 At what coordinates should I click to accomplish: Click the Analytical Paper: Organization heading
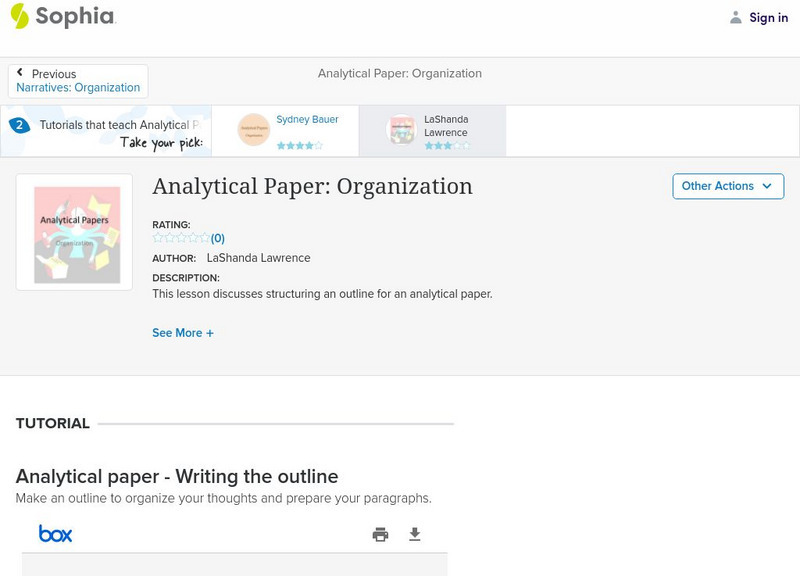point(312,187)
